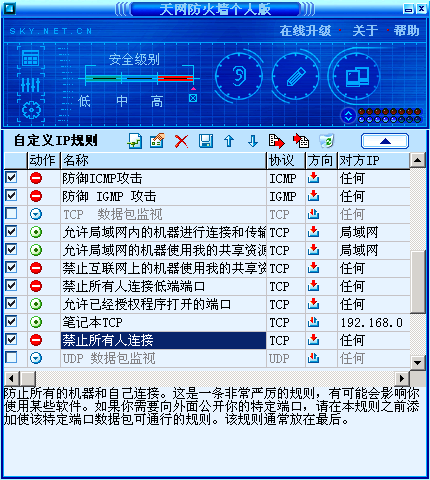
Task: Save rules with the floppy disk icon
Action: pos(206,141)
